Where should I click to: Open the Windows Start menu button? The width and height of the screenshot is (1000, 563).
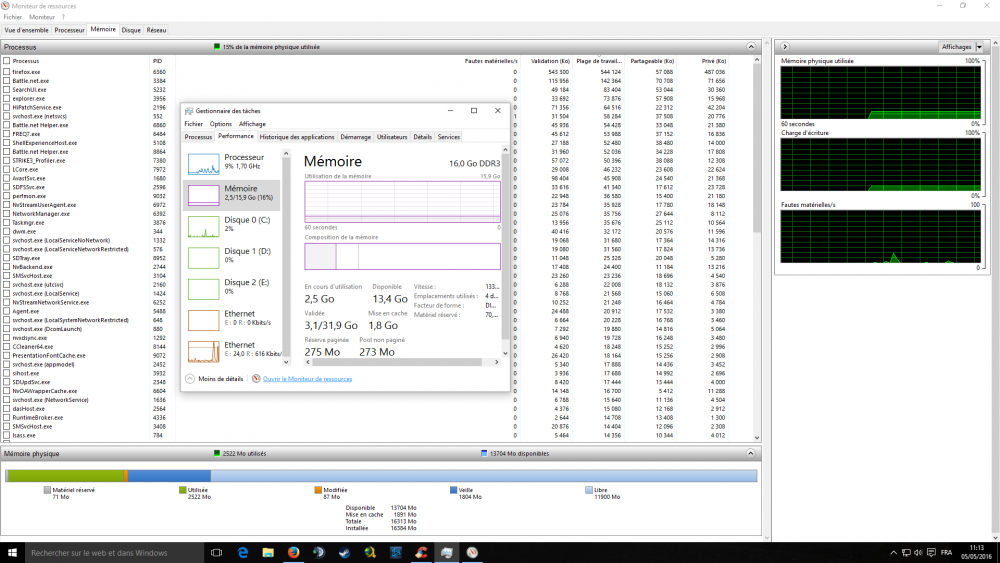(x=12, y=552)
